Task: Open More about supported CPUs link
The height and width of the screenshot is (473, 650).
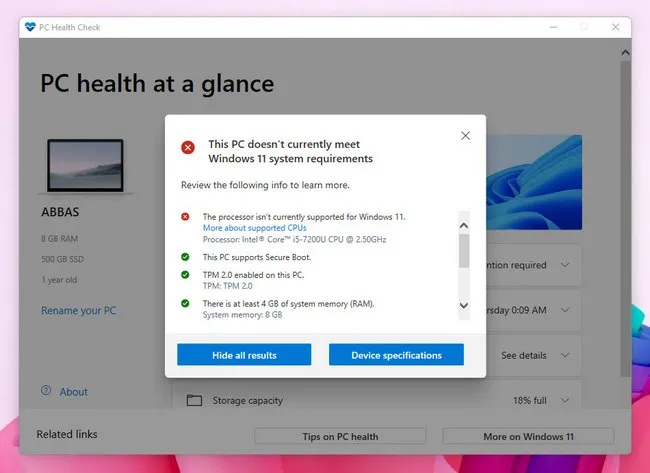Action: point(254,228)
